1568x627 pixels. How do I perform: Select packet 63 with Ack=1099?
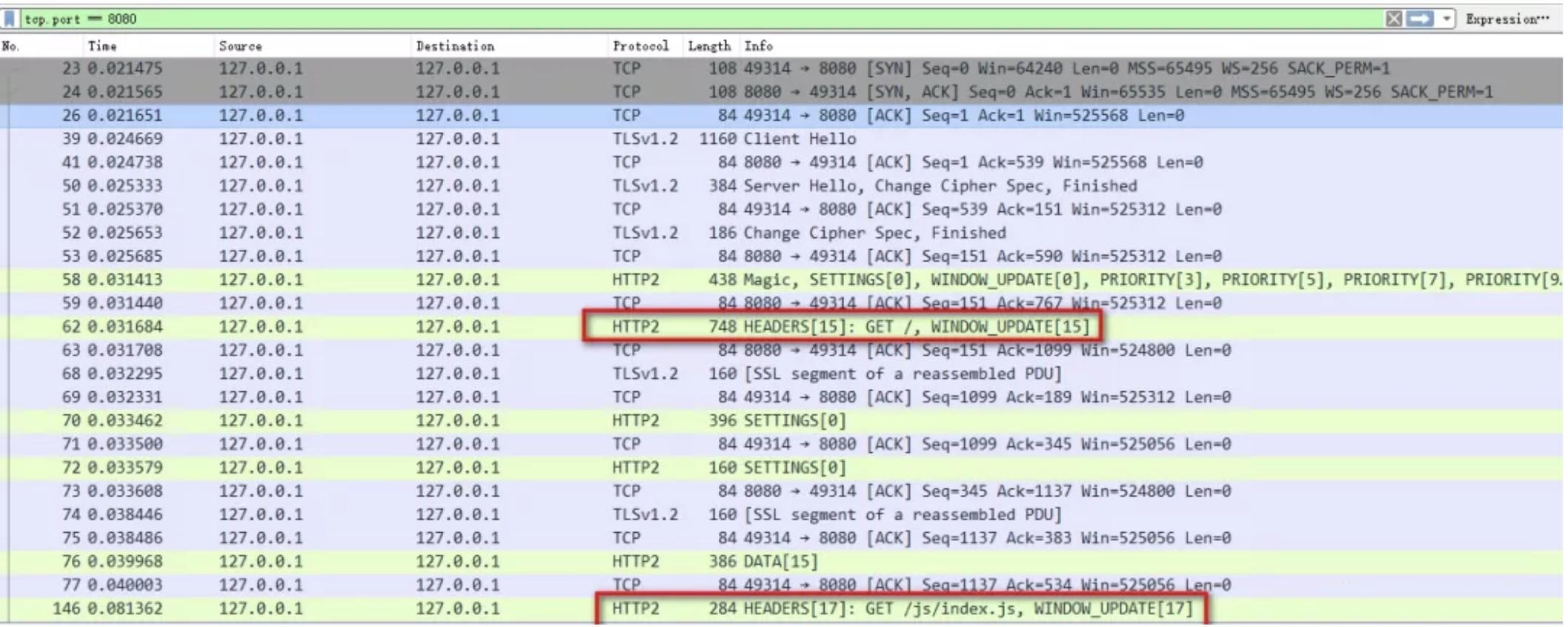[782, 350]
